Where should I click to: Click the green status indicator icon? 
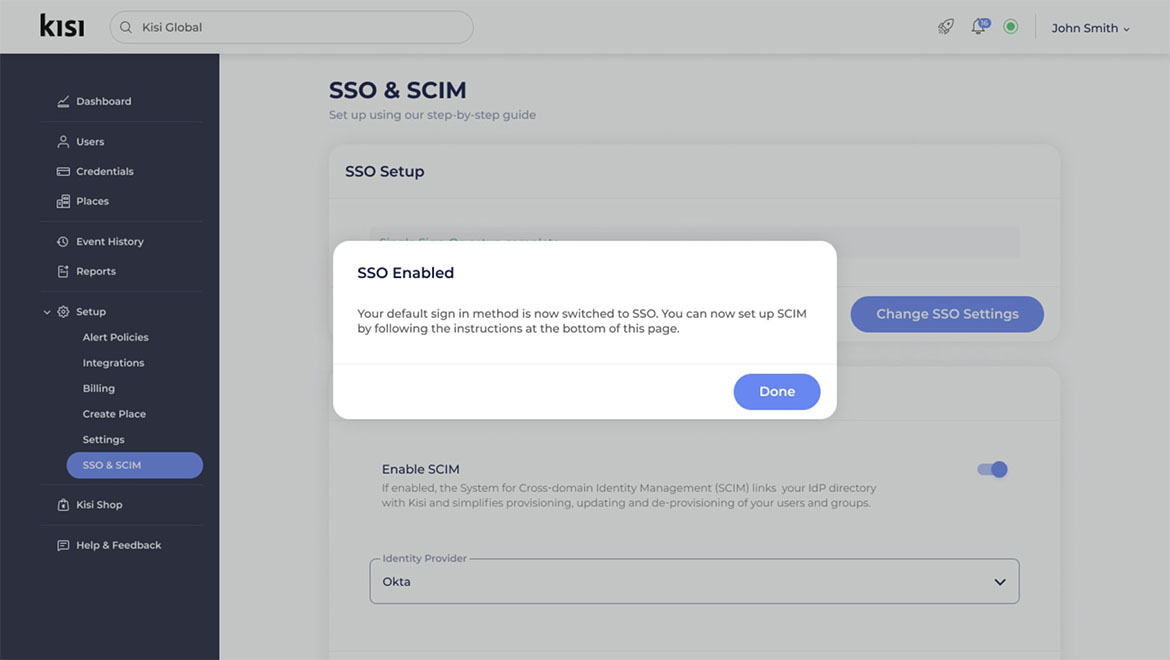[1010, 27]
